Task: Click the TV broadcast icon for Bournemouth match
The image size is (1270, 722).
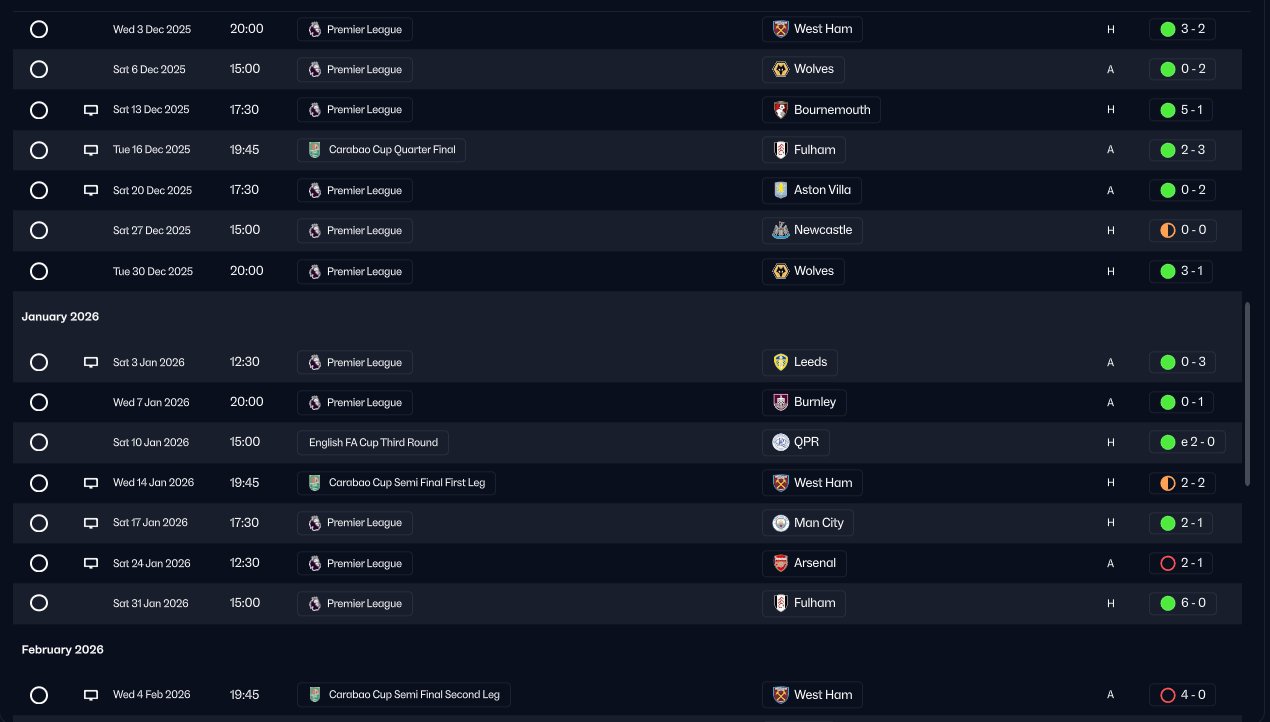Action: (91, 110)
